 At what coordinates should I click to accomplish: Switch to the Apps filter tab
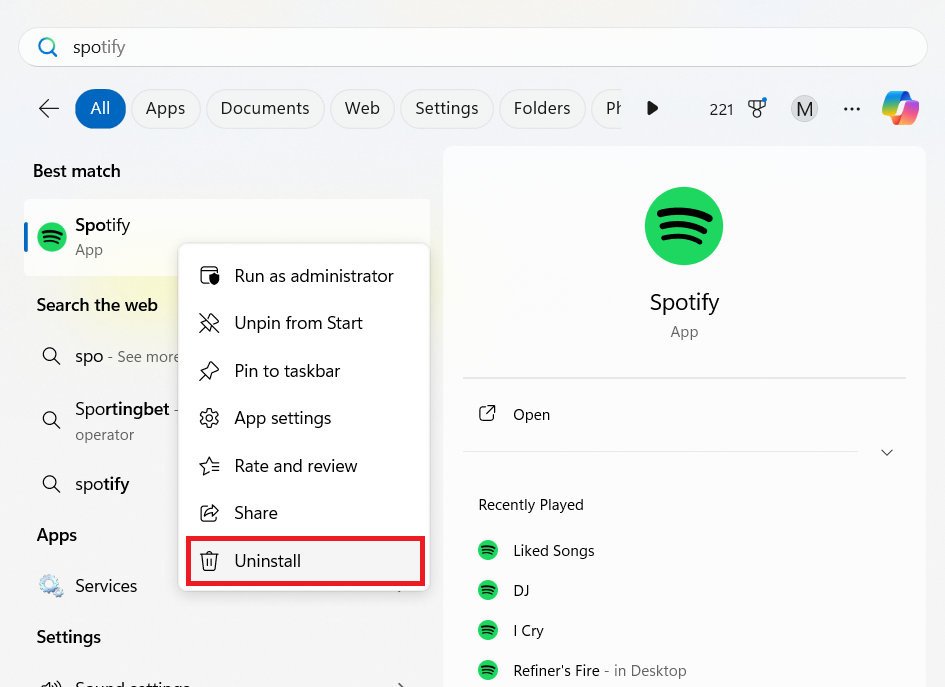(x=165, y=108)
